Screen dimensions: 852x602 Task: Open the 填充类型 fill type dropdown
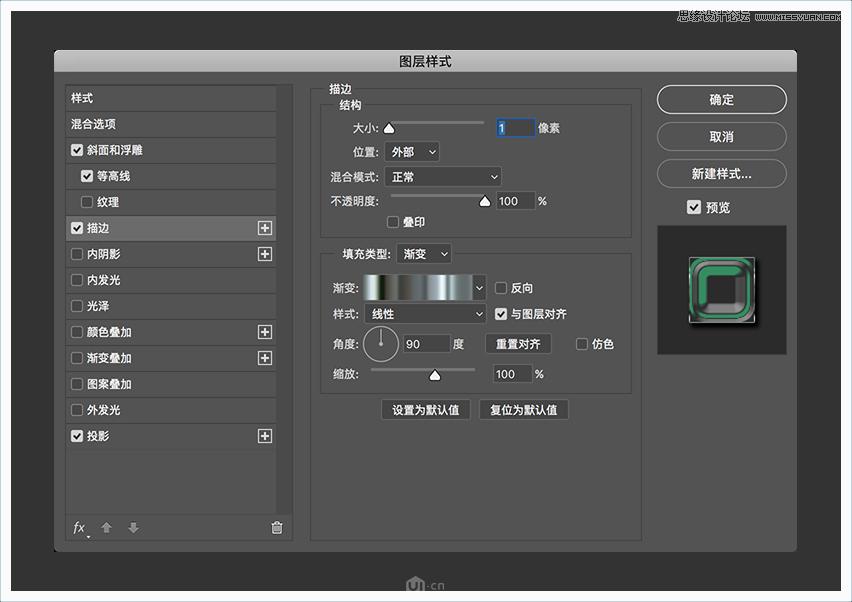423,253
